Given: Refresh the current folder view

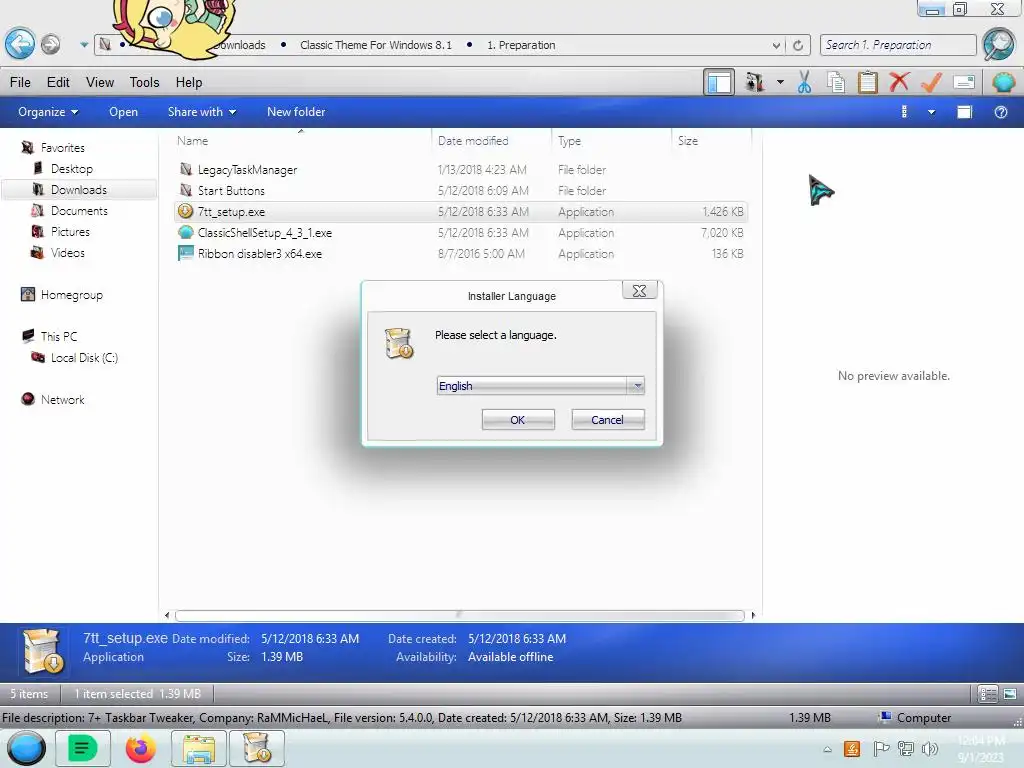Looking at the screenshot, I should (798, 46).
